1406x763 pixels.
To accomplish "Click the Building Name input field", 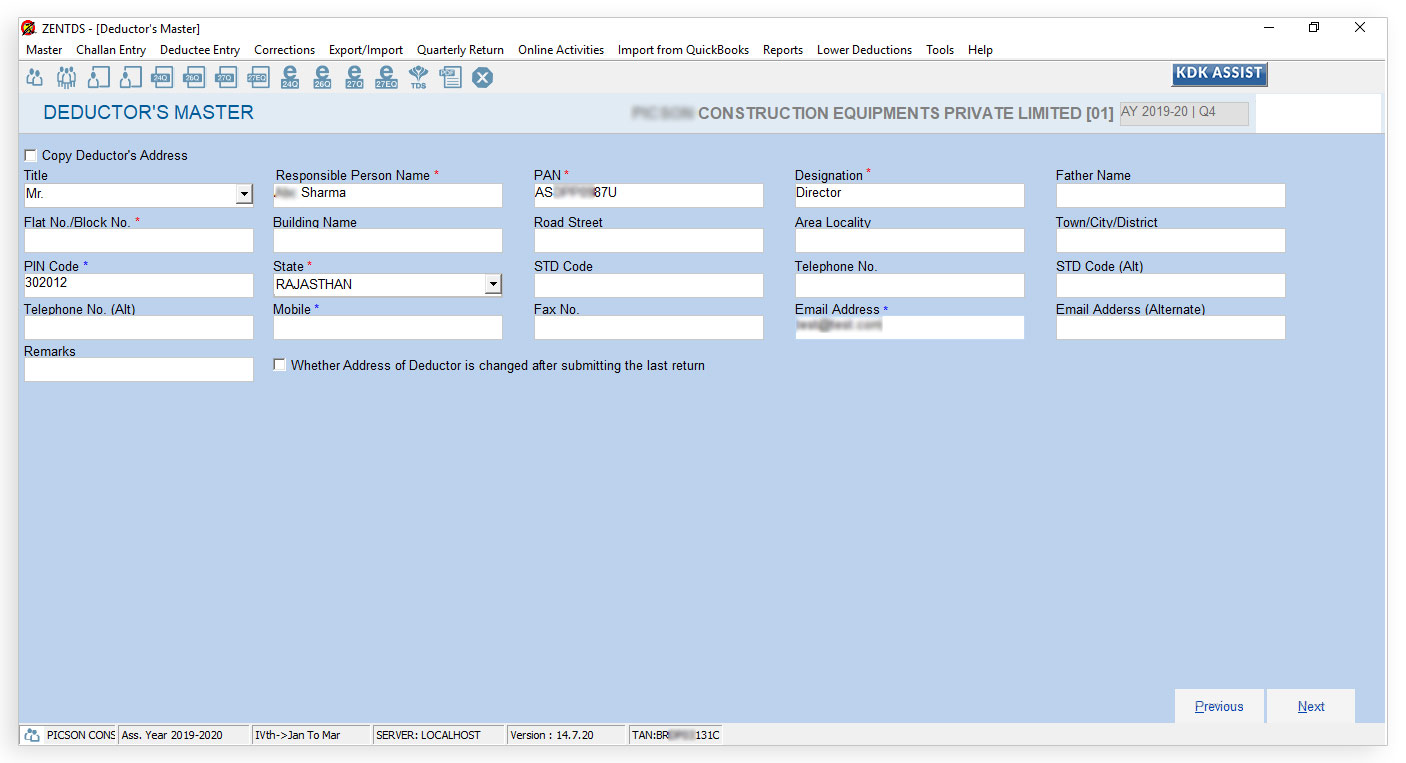I will [388, 240].
